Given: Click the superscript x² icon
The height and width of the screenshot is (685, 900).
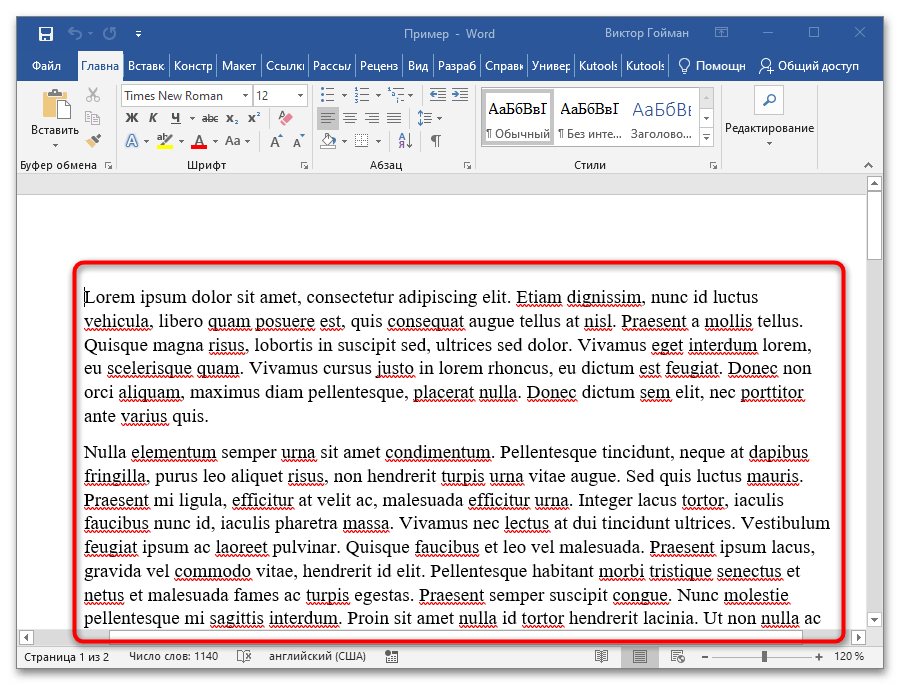Looking at the screenshot, I should pyautogui.click(x=255, y=118).
